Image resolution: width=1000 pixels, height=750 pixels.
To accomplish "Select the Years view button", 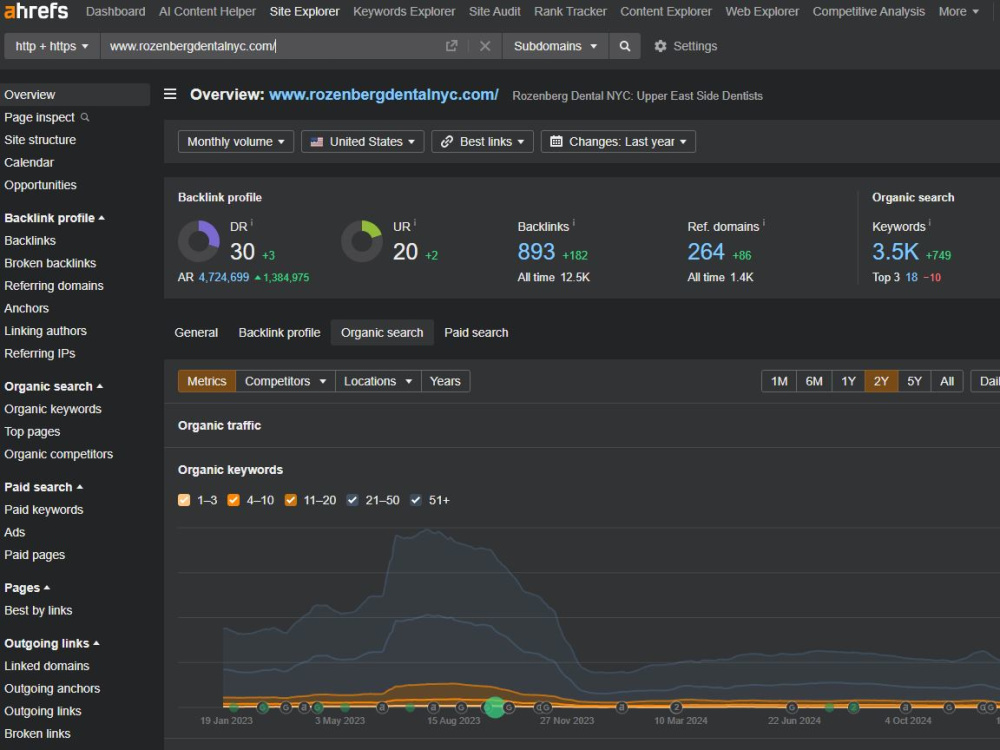I will point(445,381).
